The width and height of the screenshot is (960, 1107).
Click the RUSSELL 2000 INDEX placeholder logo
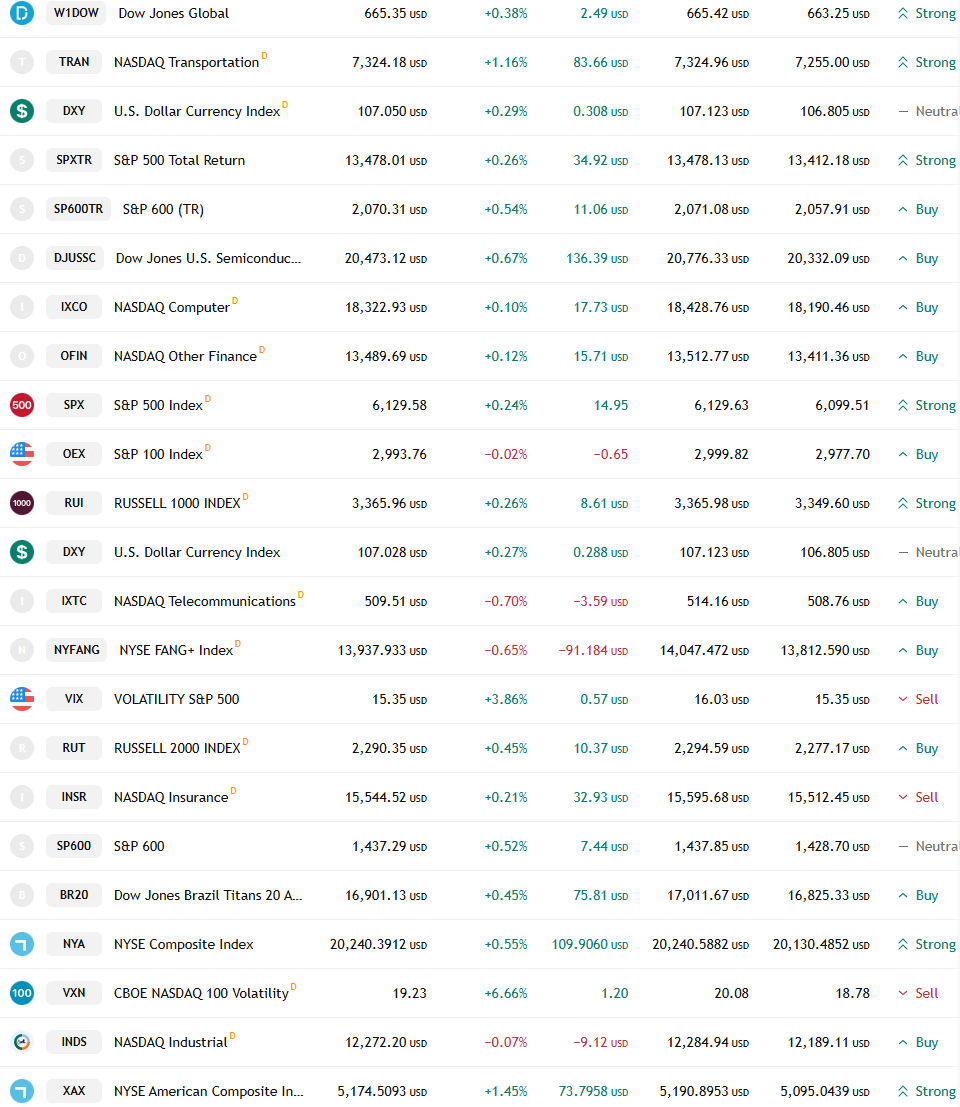[22, 748]
